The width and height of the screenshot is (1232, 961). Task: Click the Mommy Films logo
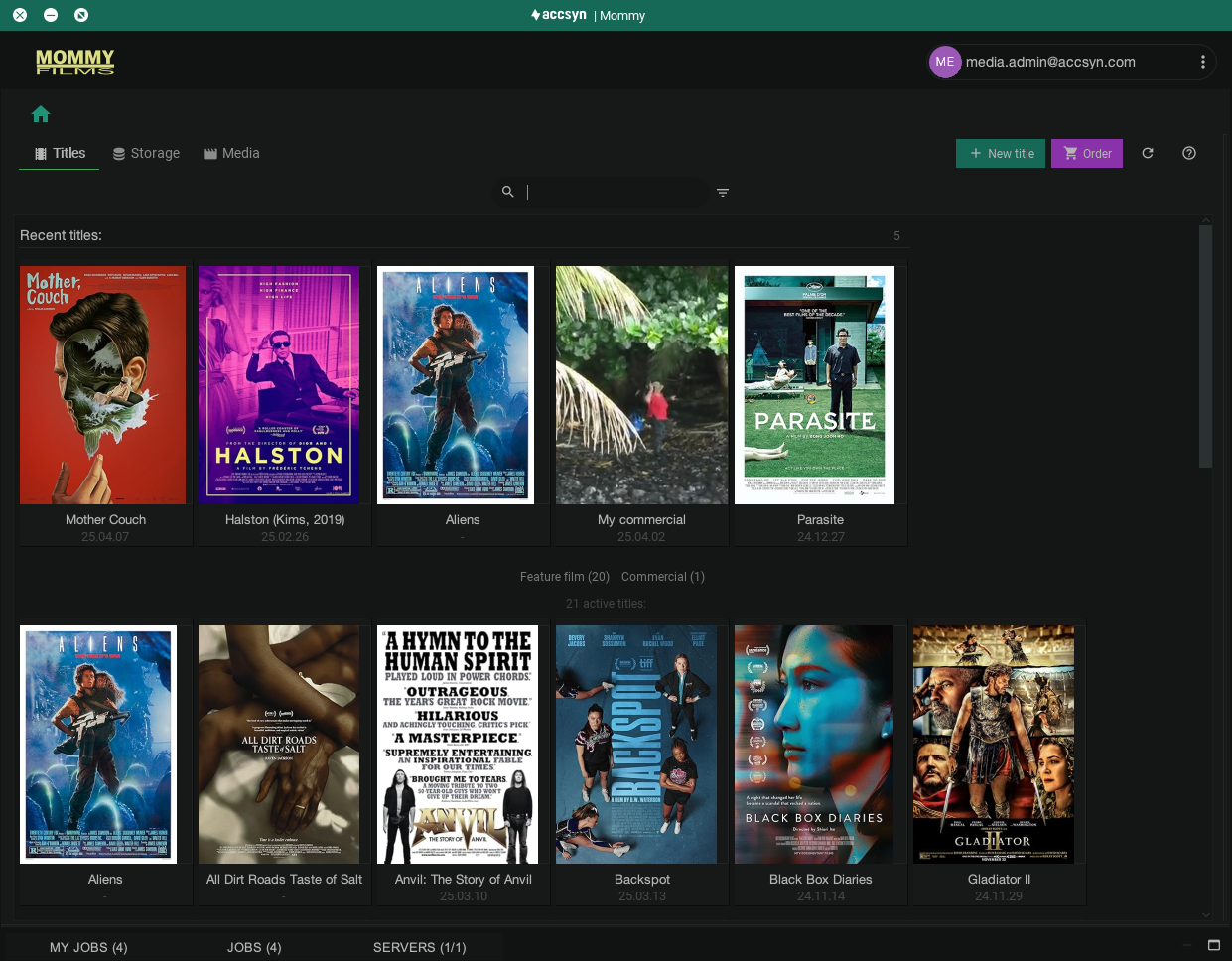pos(75,63)
